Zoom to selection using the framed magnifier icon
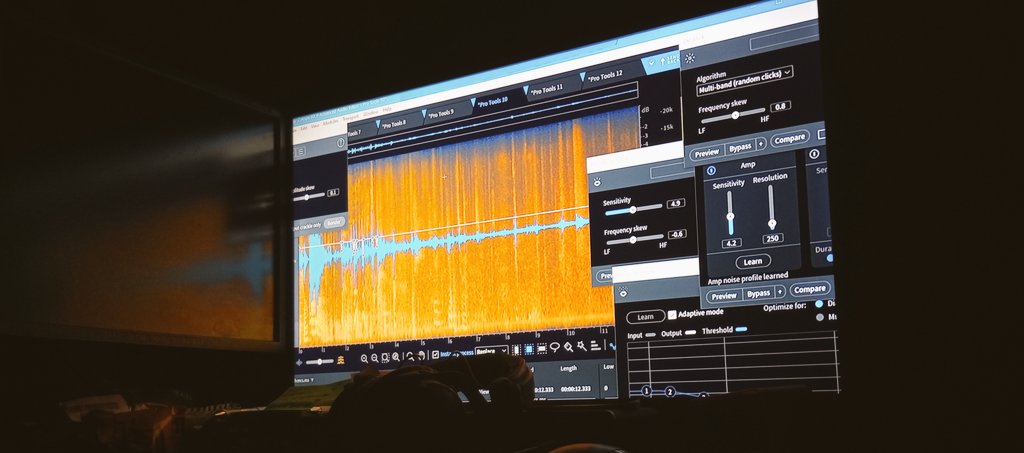Viewport: 1024px width, 453px height. click(385, 358)
